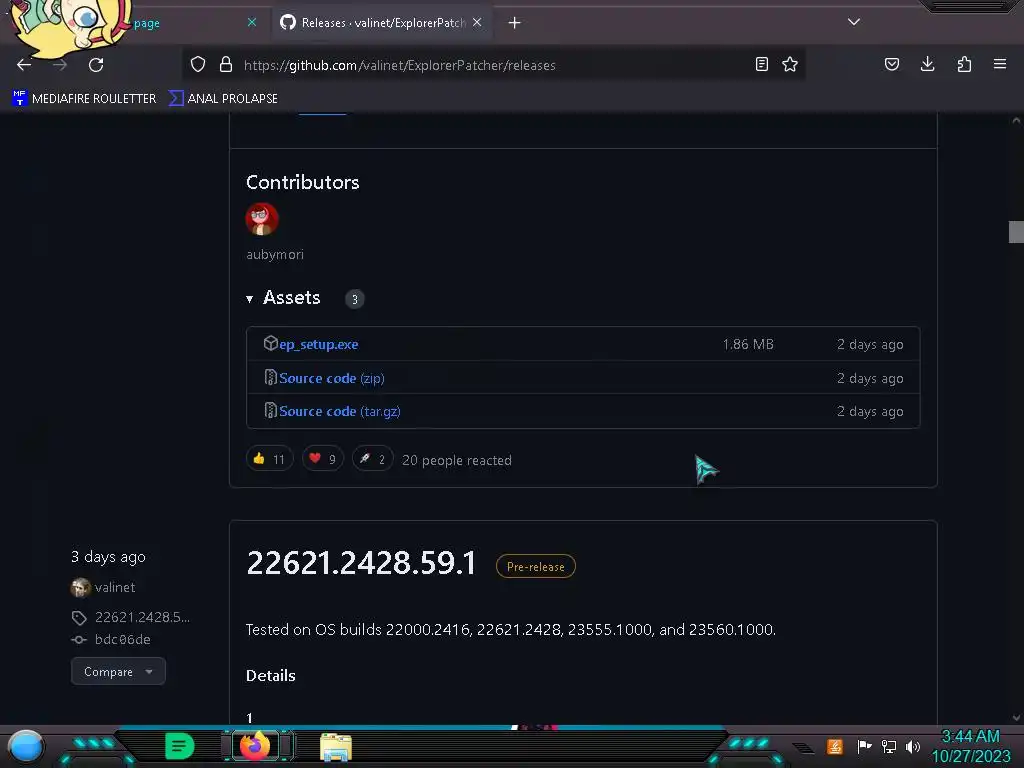
Task: Open the tracking protection shield icon
Action: point(198,64)
